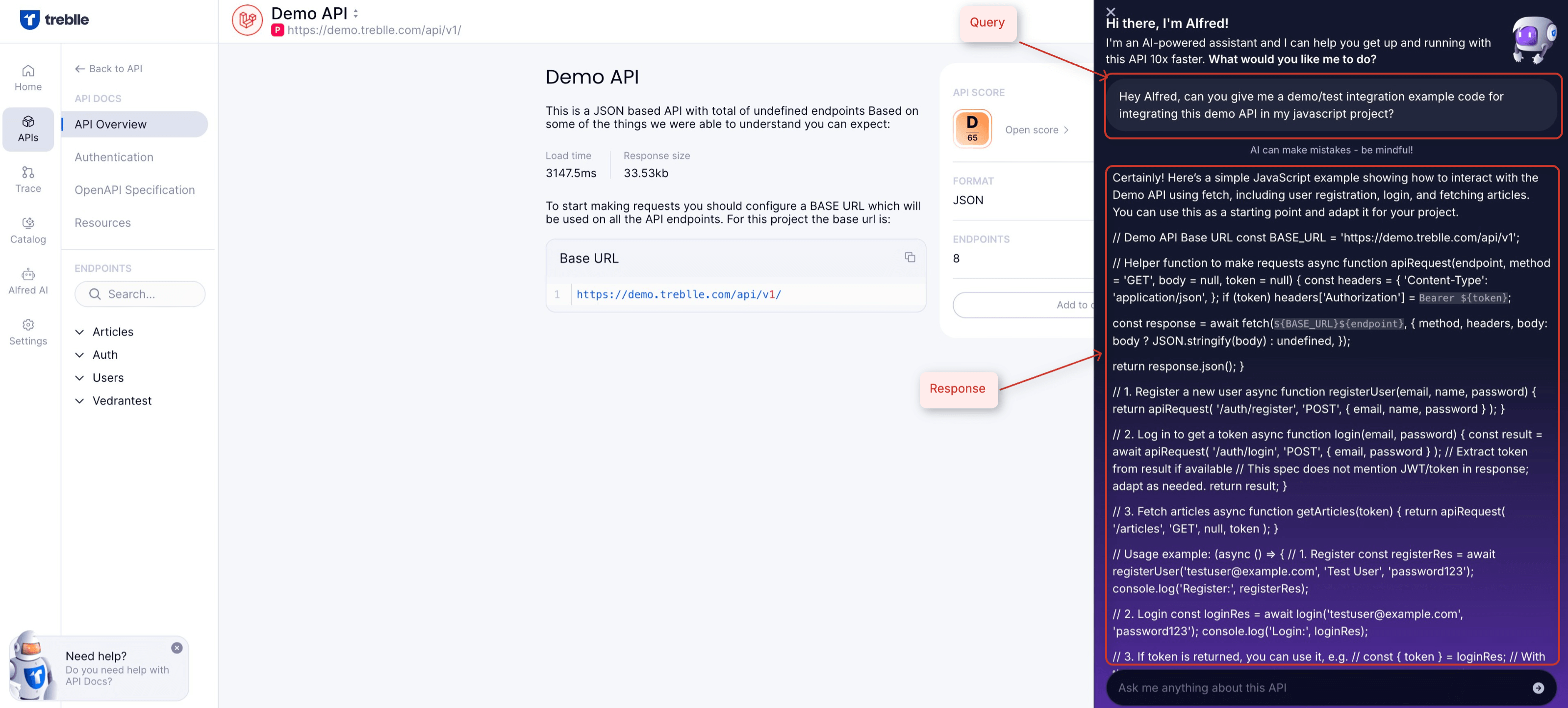Open the Alfred AI robot icon
Viewport: 1568px width, 708px height.
coord(28,282)
